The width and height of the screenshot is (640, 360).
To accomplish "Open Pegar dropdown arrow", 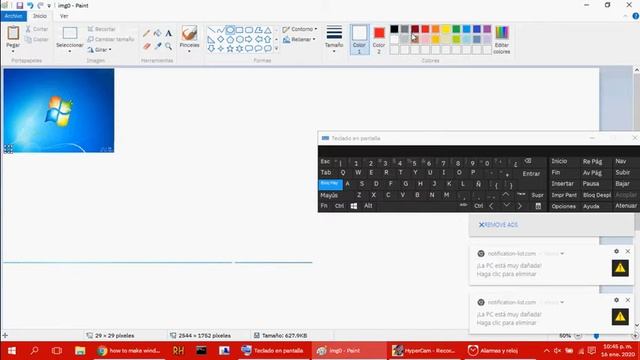I will [x=13, y=51].
